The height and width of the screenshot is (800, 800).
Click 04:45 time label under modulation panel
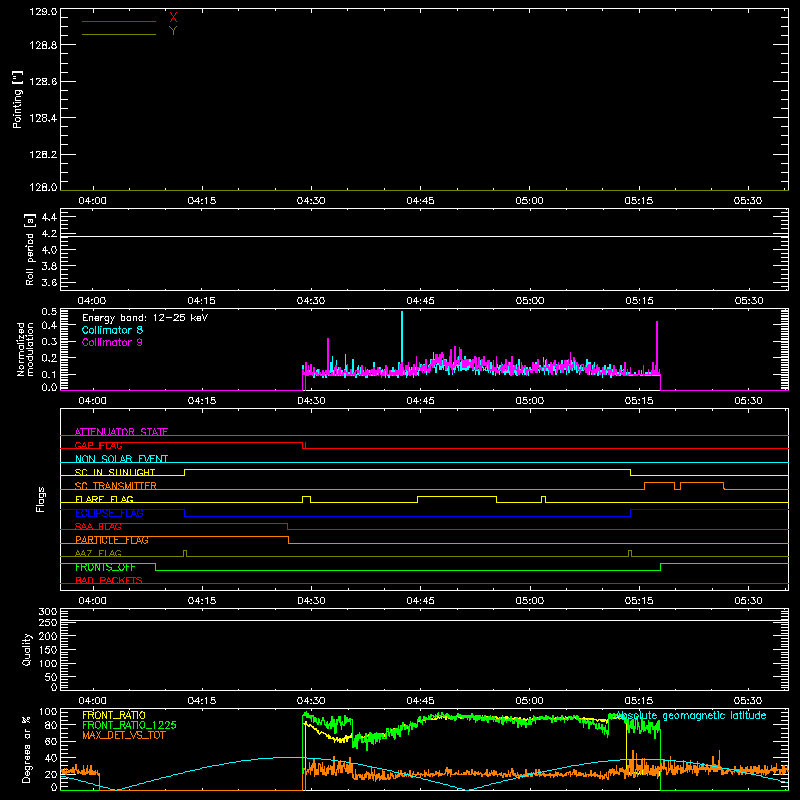[420, 401]
